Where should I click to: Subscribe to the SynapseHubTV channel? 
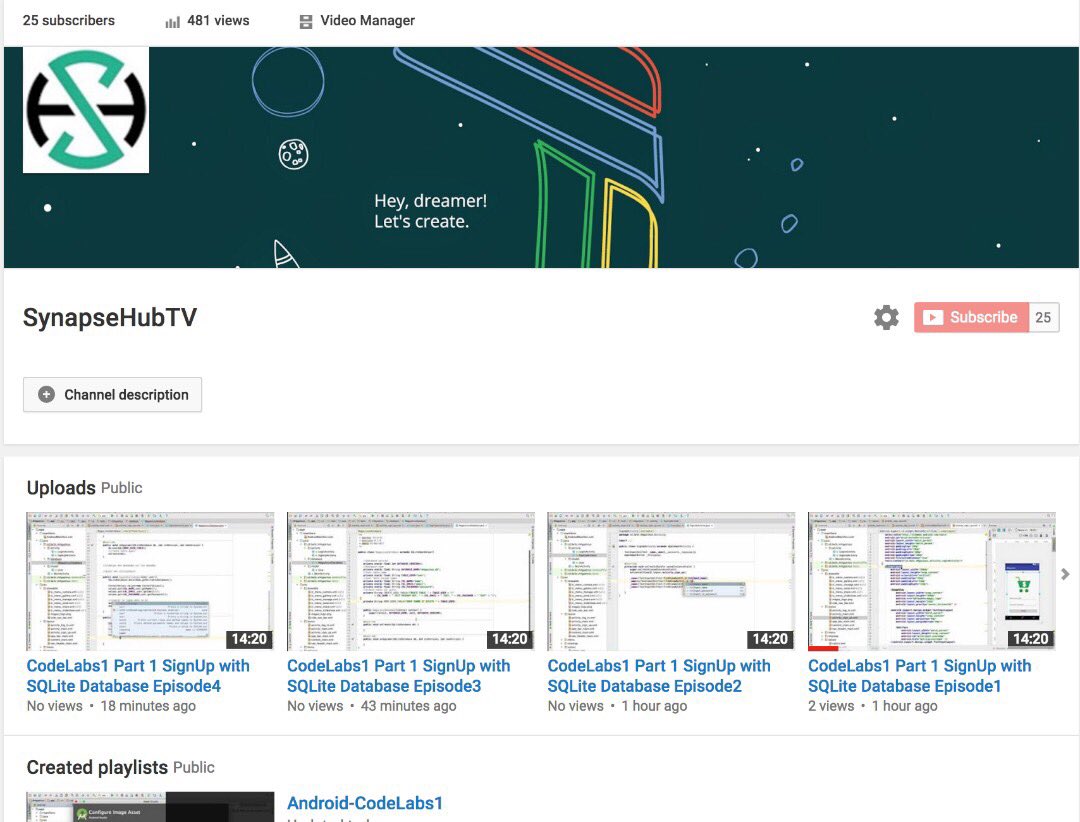tap(971, 318)
